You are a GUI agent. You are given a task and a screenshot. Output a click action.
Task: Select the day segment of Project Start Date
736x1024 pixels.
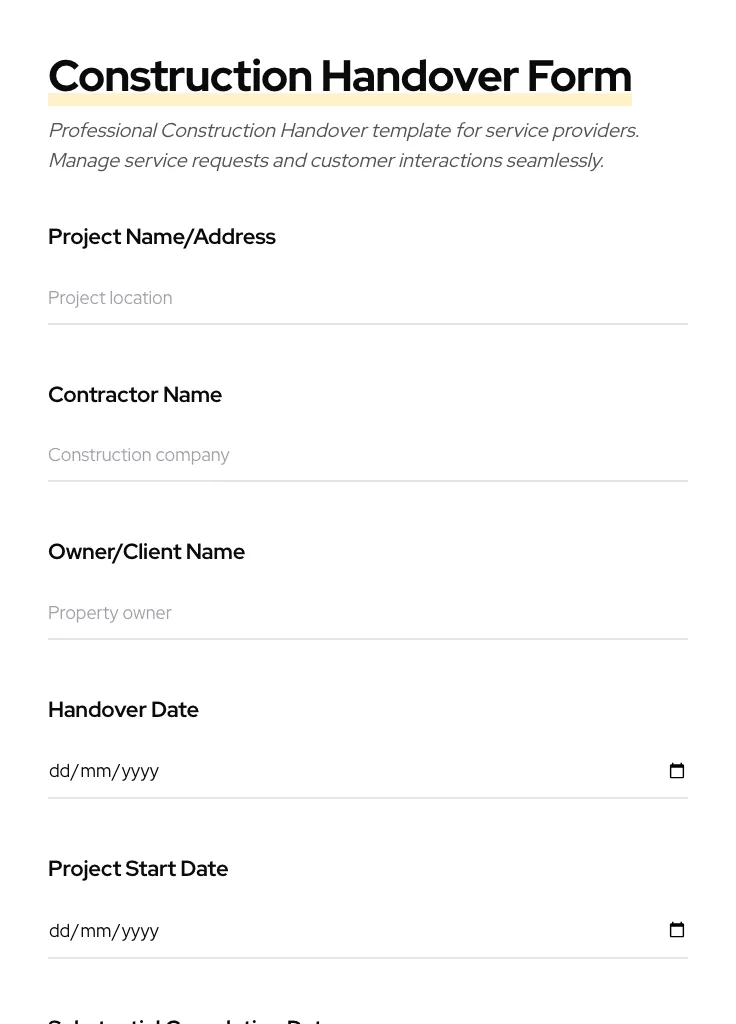pos(59,931)
